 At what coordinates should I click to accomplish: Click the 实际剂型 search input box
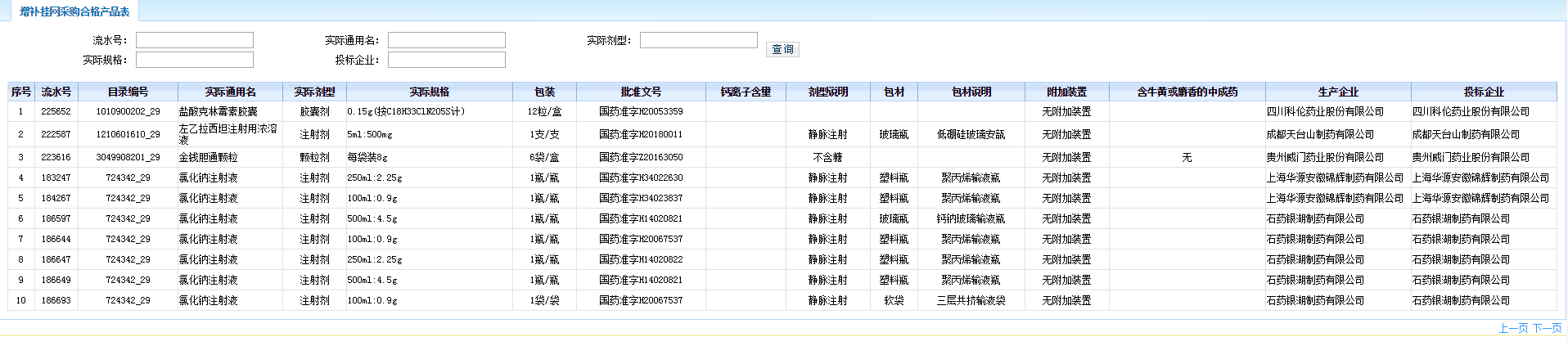(698, 40)
